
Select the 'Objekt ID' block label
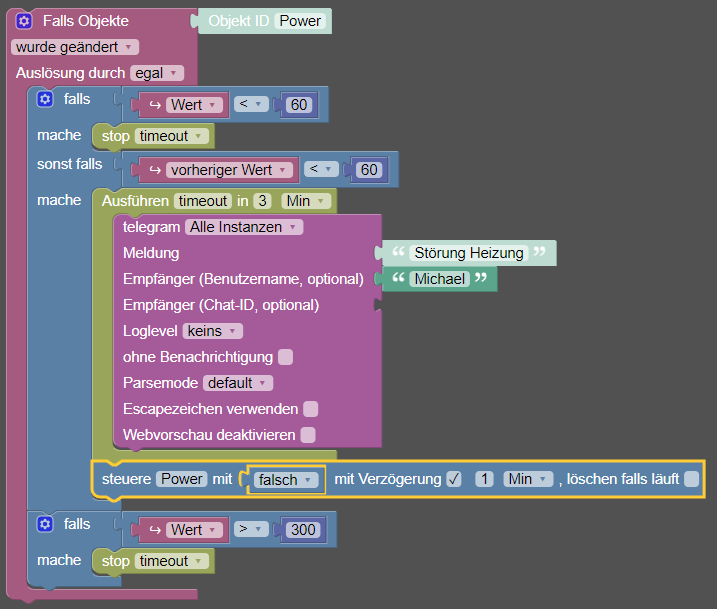239,21
